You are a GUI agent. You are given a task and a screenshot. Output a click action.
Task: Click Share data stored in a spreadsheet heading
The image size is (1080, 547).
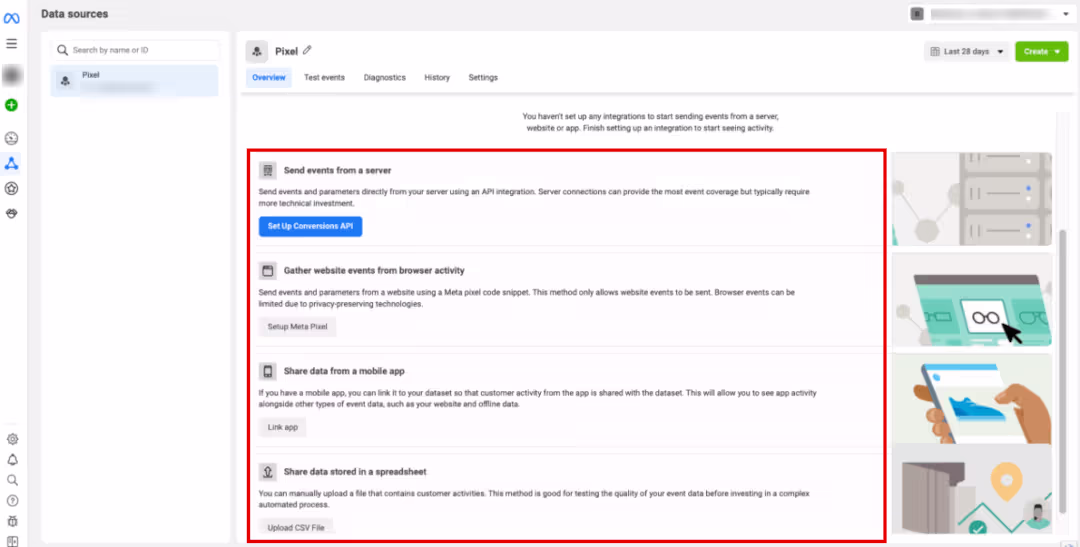[x=355, y=472]
